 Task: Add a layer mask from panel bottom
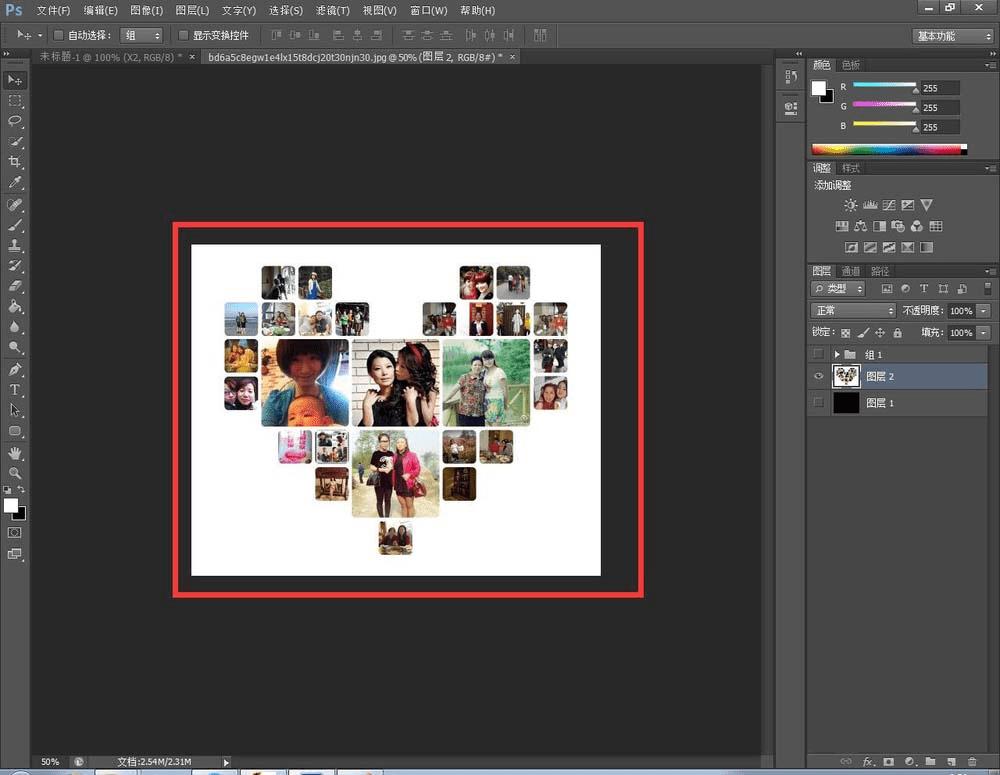(890, 762)
